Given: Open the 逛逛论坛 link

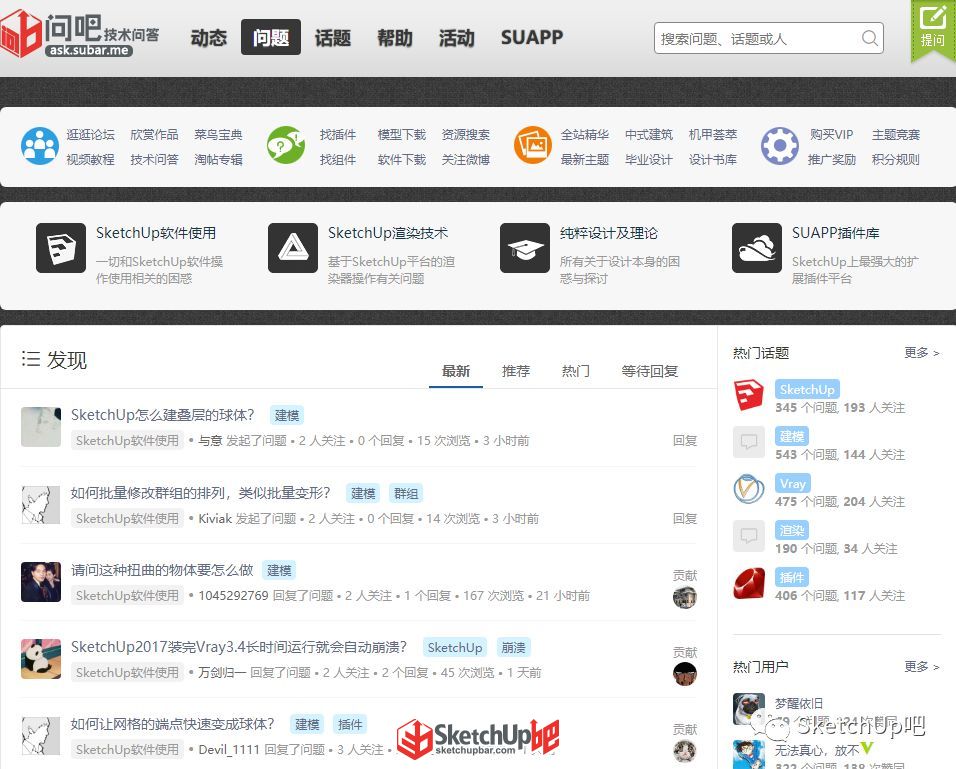Looking at the screenshot, I should (90, 134).
